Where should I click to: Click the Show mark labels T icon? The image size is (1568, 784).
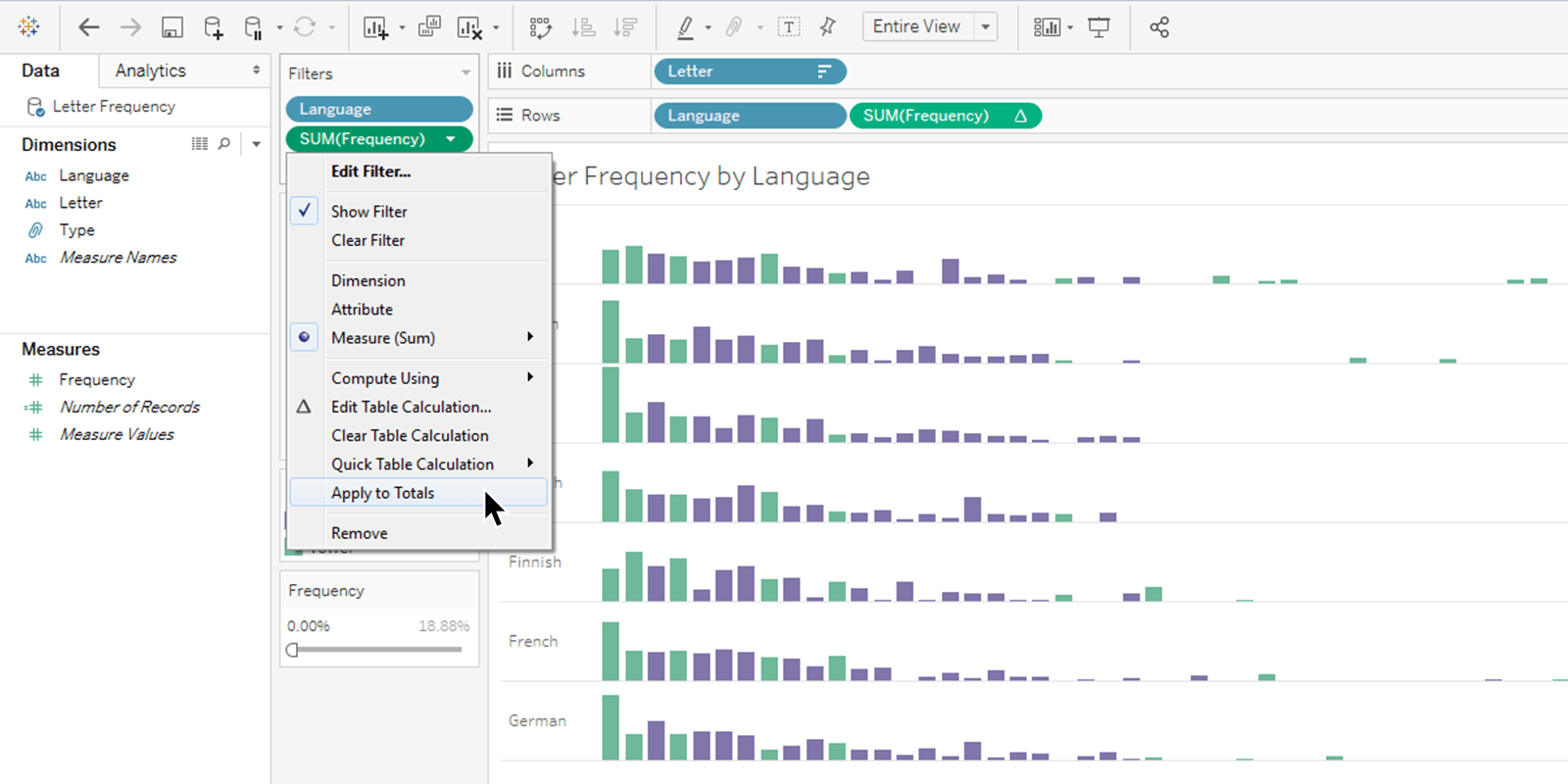click(x=789, y=27)
